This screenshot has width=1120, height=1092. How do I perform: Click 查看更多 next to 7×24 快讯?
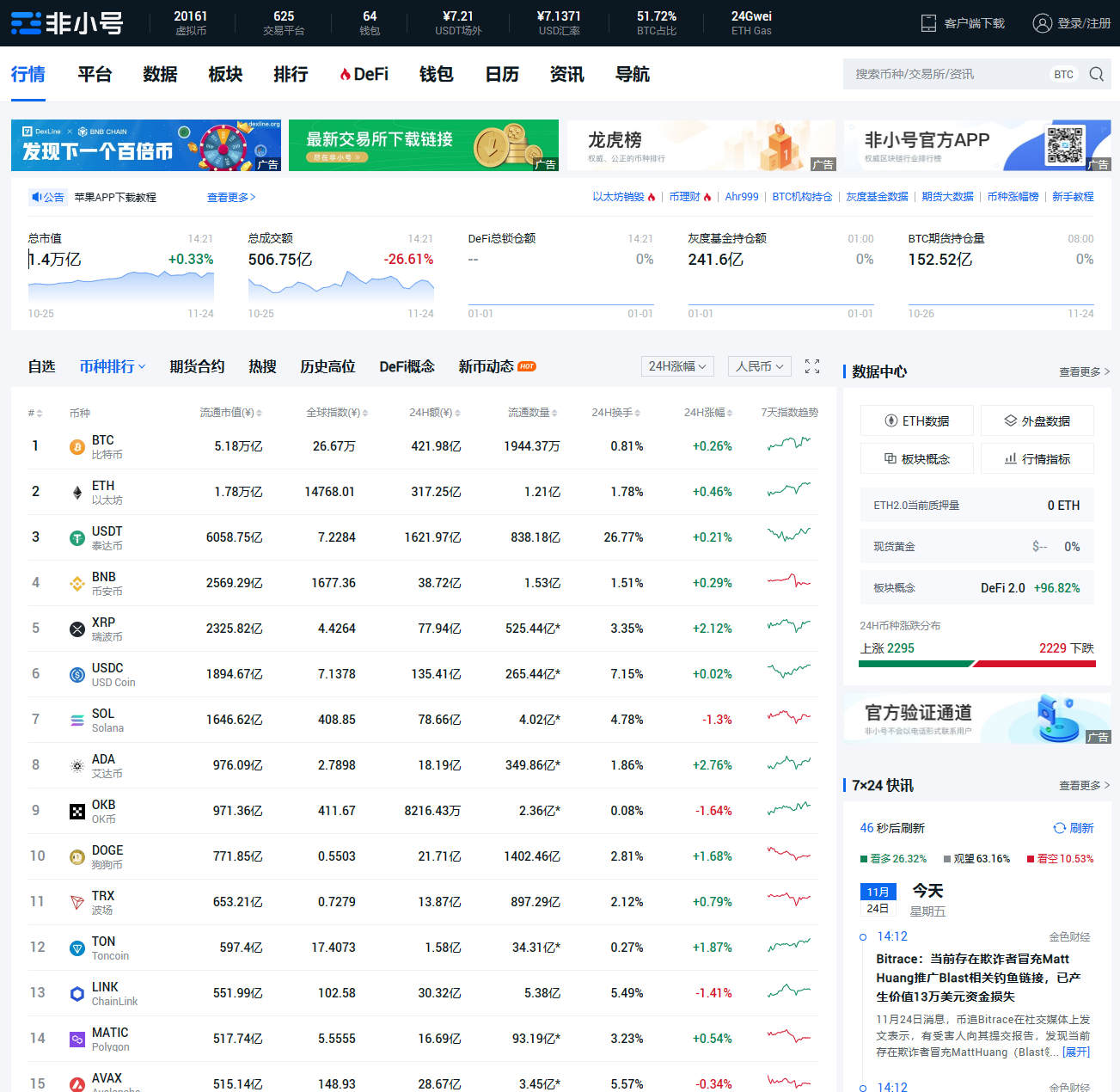[1085, 785]
